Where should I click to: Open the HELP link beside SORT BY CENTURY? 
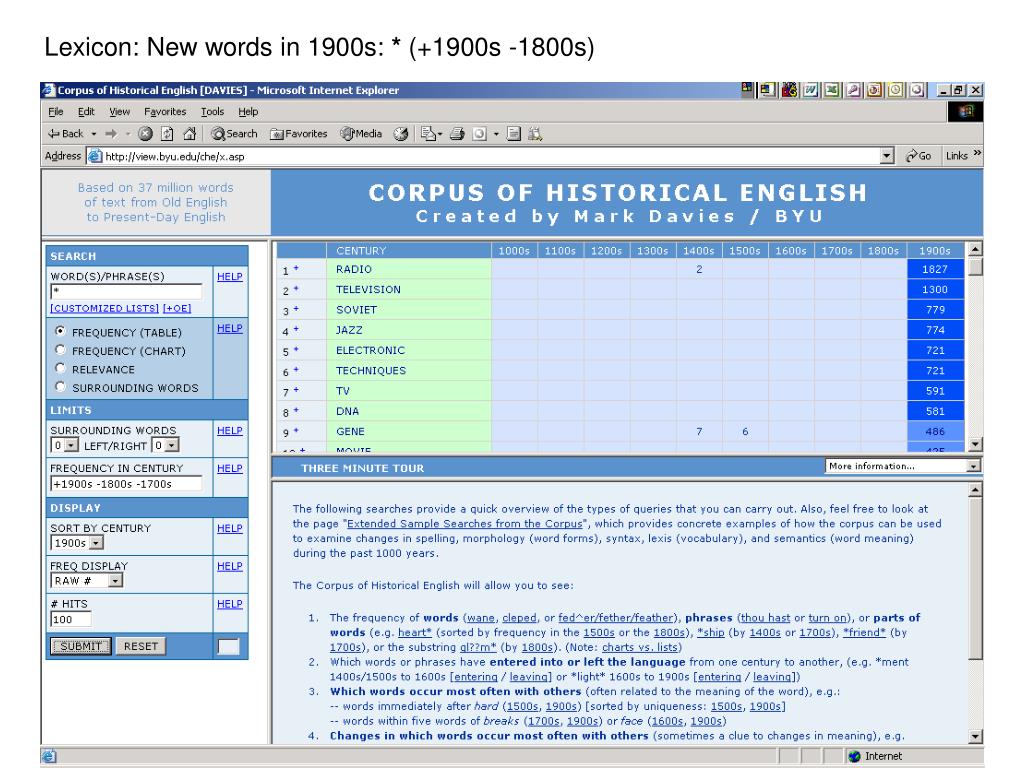click(x=230, y=528)
